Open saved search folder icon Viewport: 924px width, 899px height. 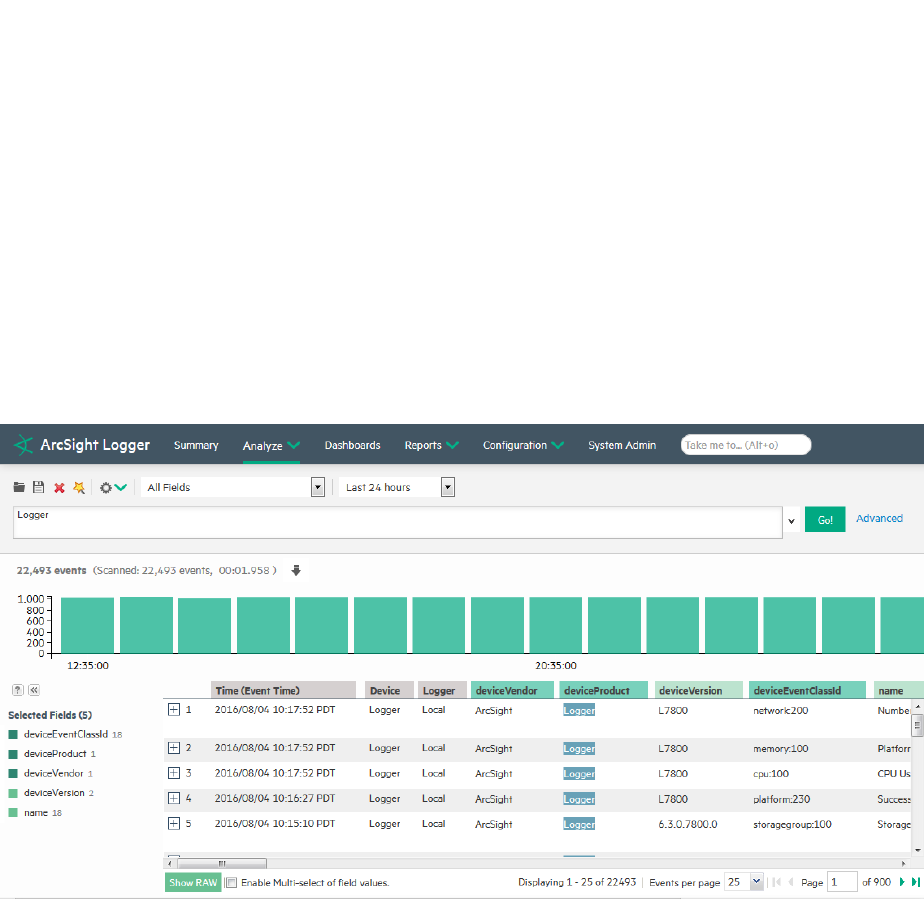(19, 487)
